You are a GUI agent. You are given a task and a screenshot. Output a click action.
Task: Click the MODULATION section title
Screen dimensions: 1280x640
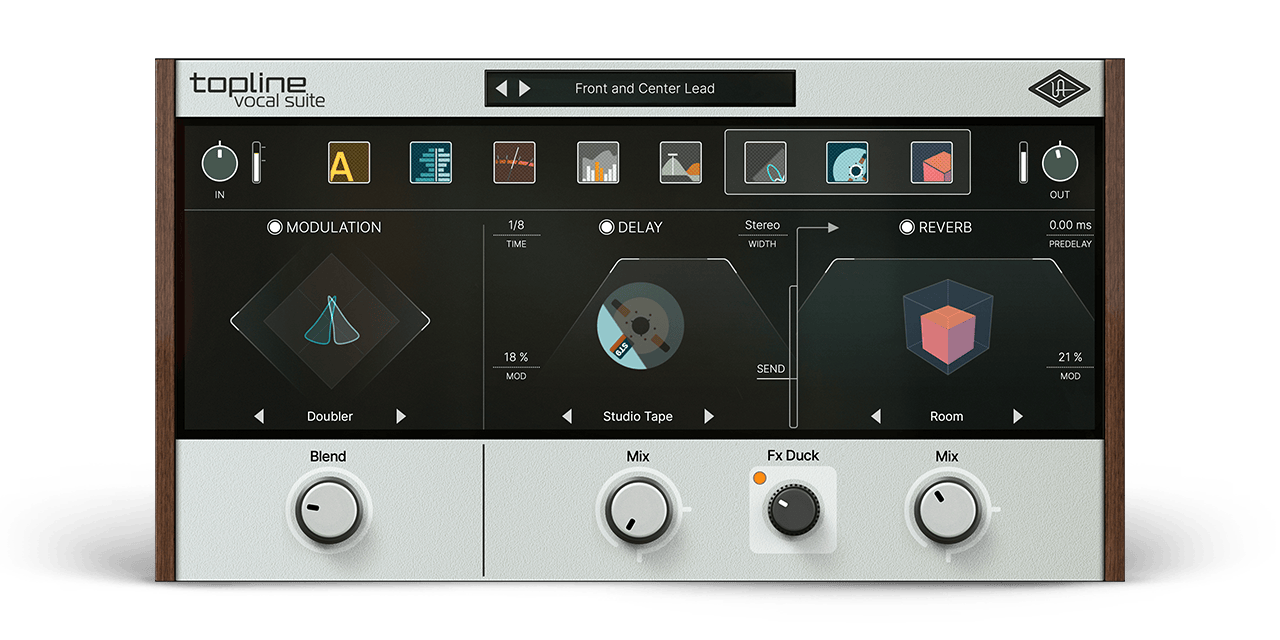(x=334, y=227)
